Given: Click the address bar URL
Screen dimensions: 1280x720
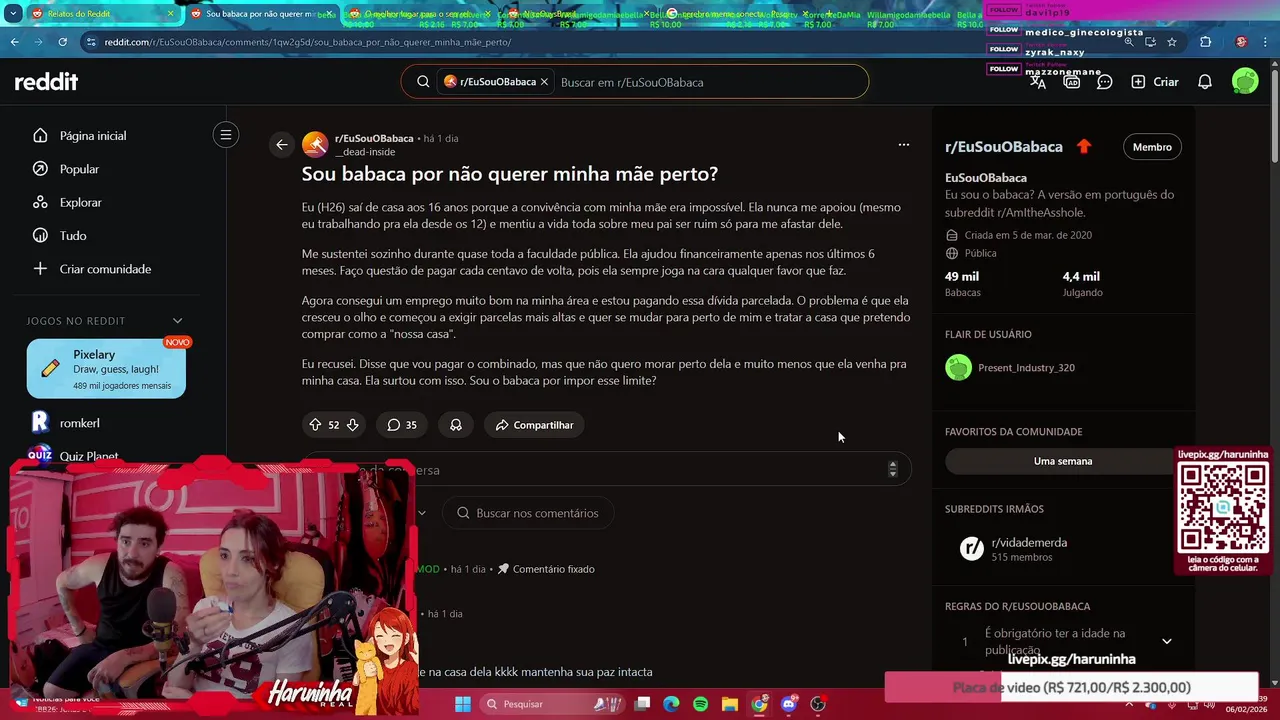Looking at the screenshot, I should pyautogui.click(x=308, y=42).
